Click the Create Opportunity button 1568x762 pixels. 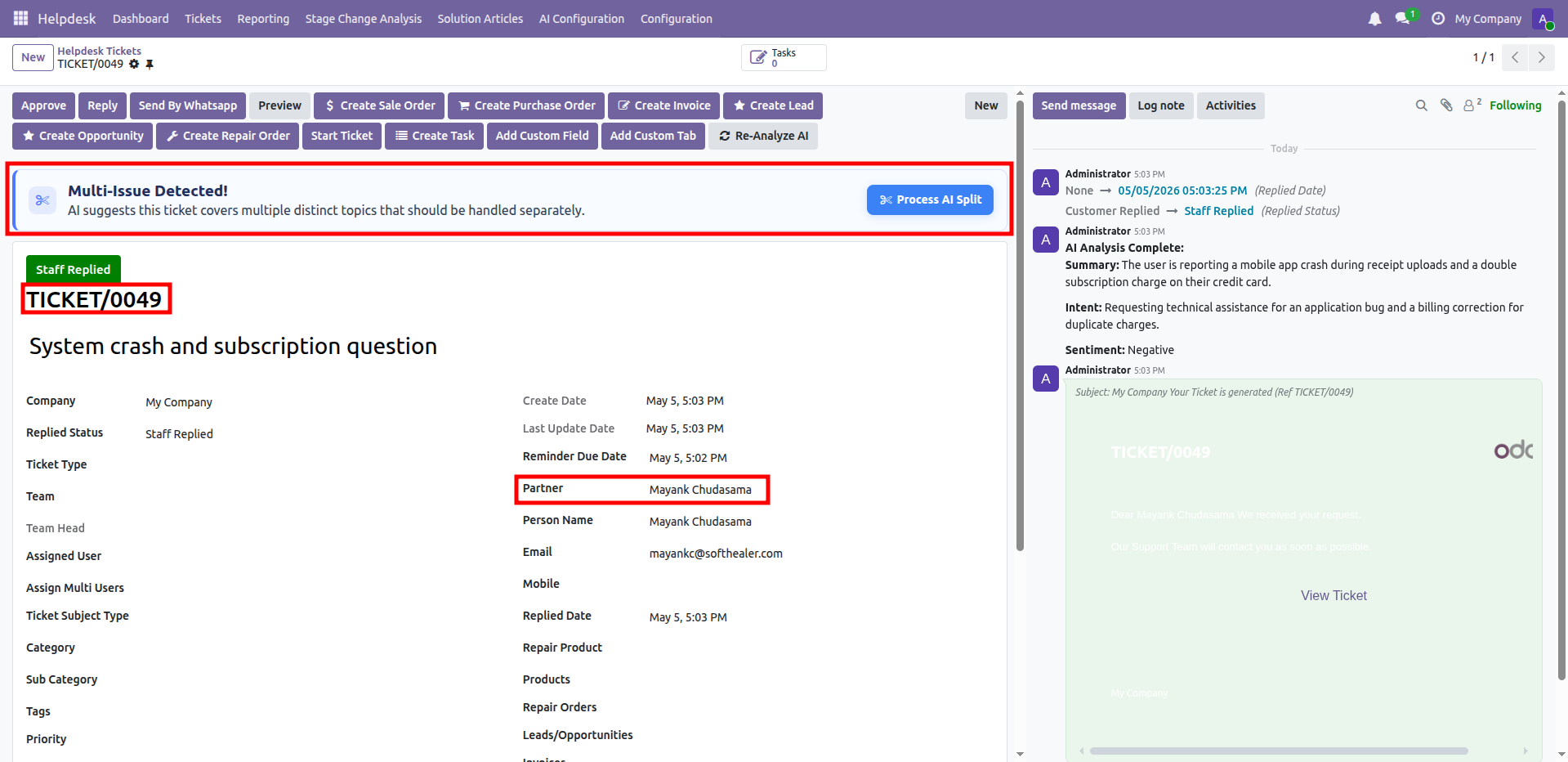(x=83, y=136)
